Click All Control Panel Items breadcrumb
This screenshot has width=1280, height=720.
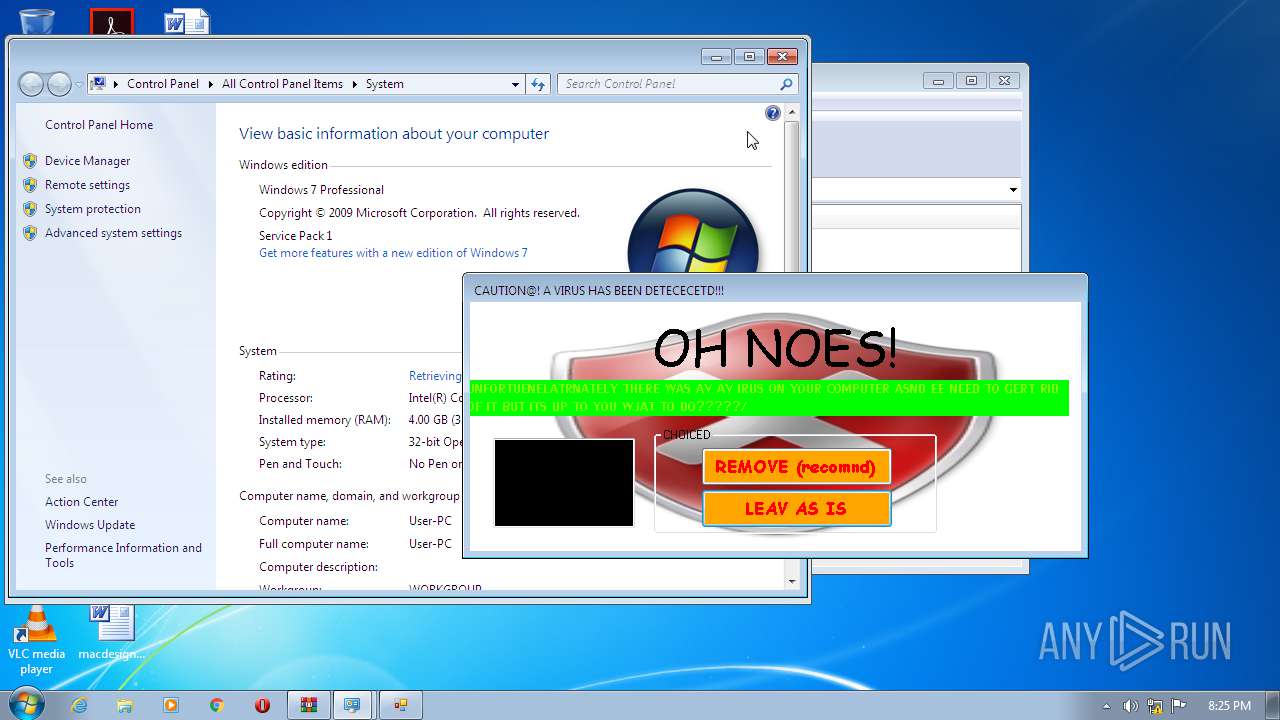pos(282,84)
